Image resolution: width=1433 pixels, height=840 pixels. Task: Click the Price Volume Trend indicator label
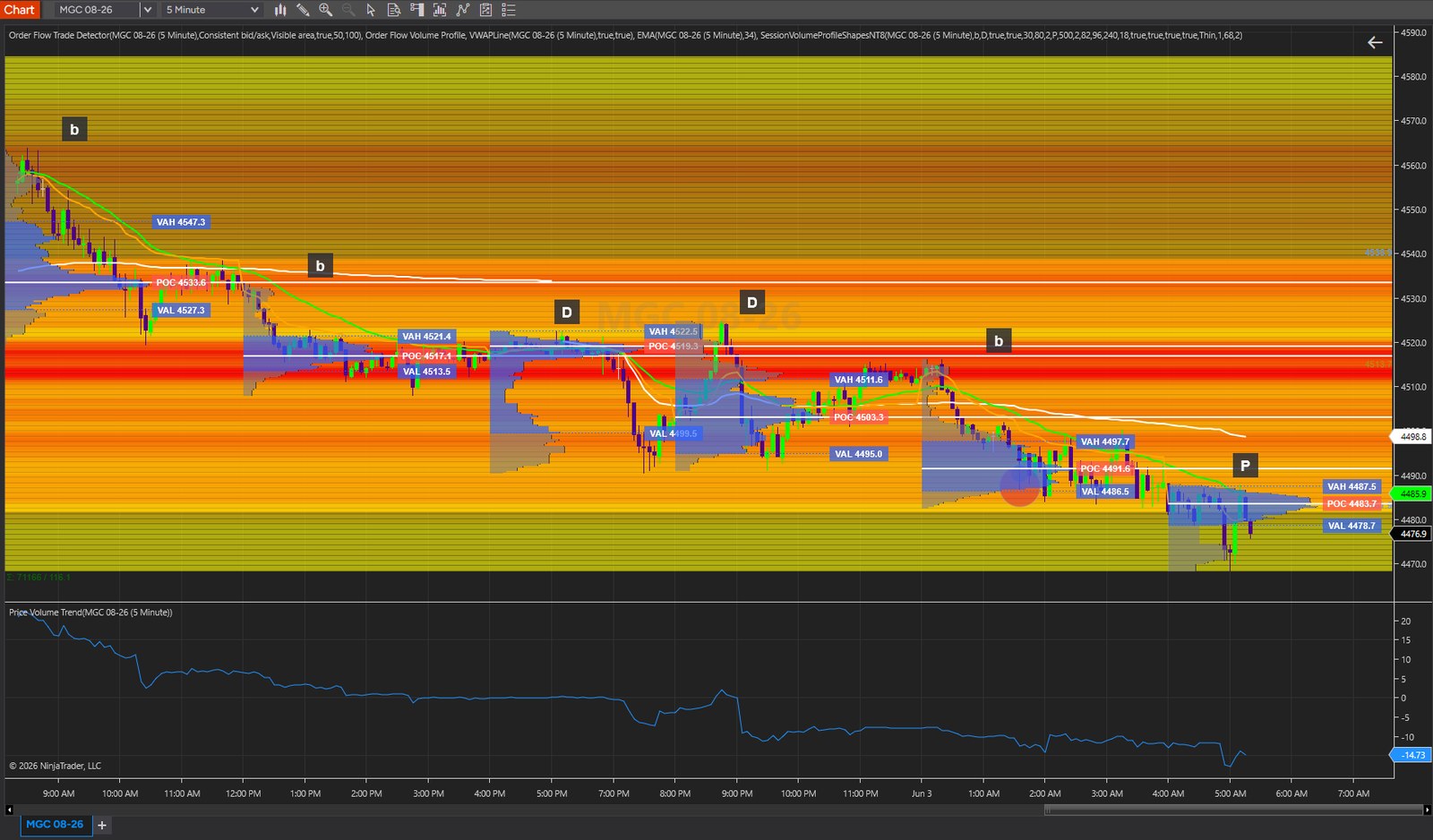[90, 613]
